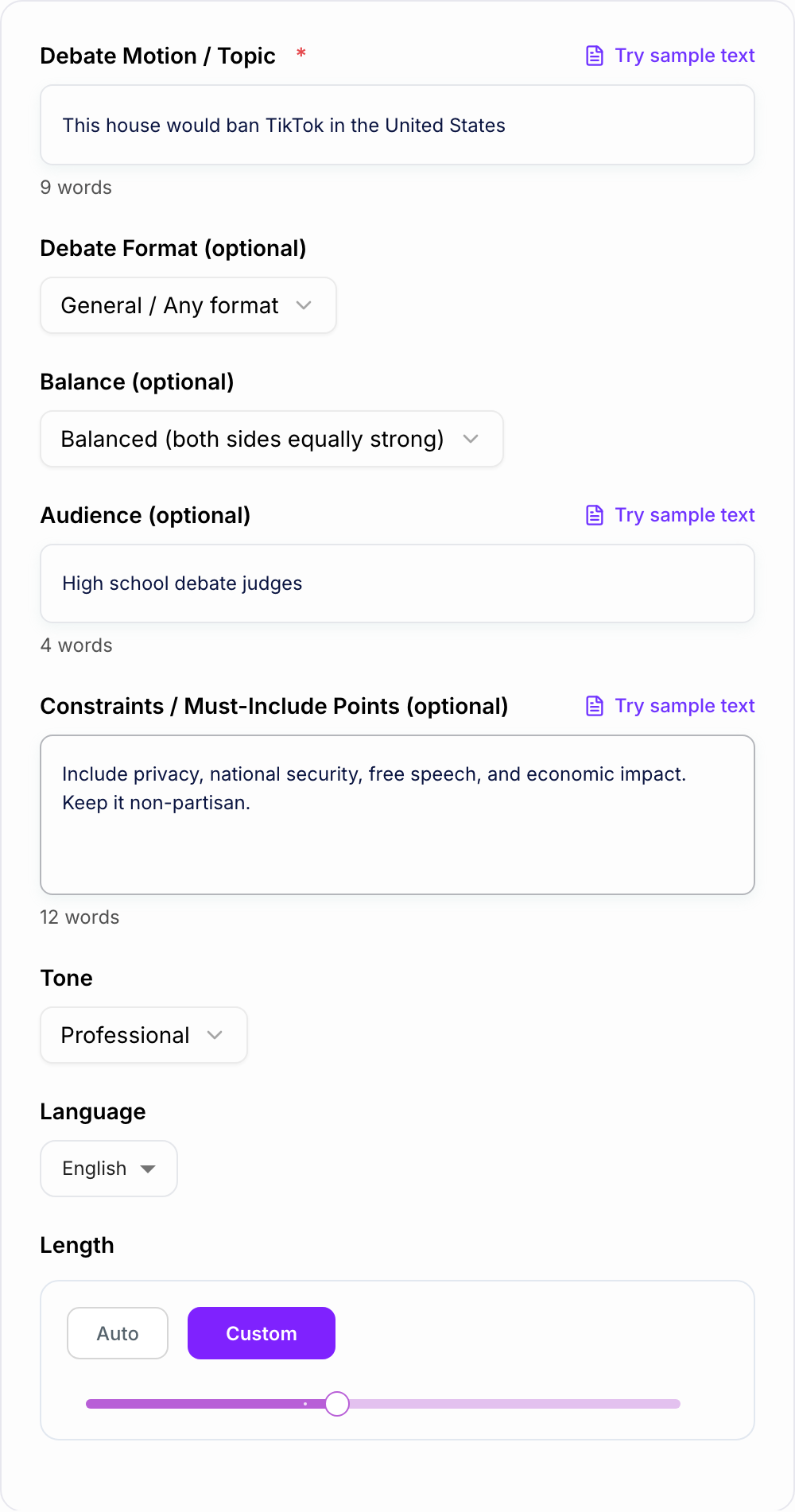Open the Tone dropdown showing Professional
The height and width of the screenshot is (1512, 795).
click(144, 1035)
